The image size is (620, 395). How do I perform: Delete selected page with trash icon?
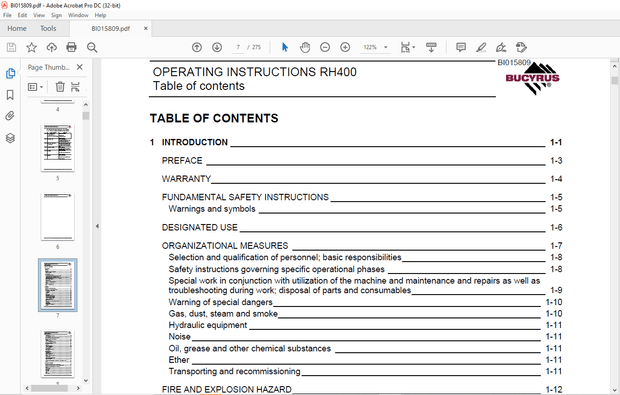click(60, 87)
